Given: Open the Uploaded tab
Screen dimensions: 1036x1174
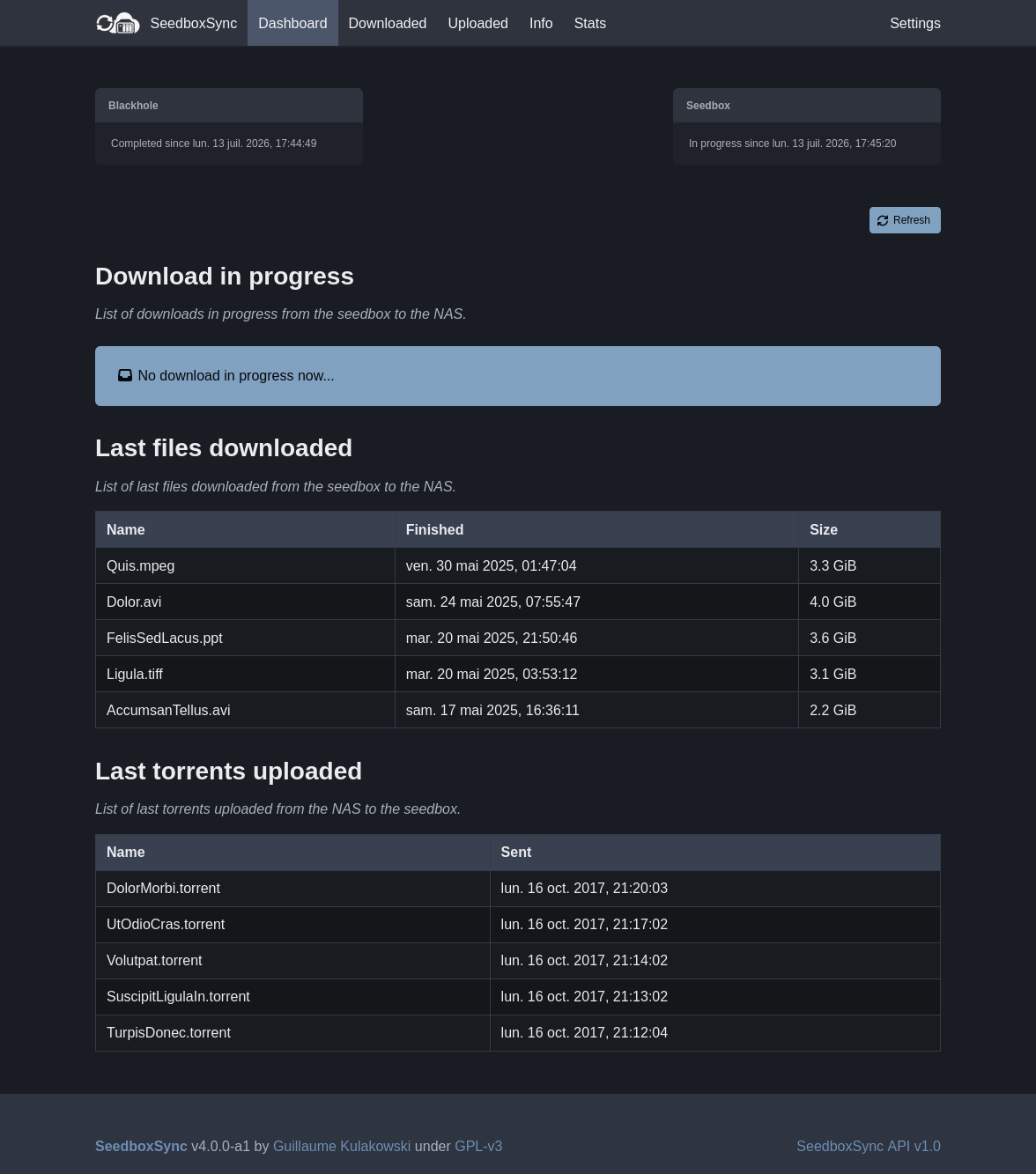Looking at the screenshot, I should tap(478, 23).
